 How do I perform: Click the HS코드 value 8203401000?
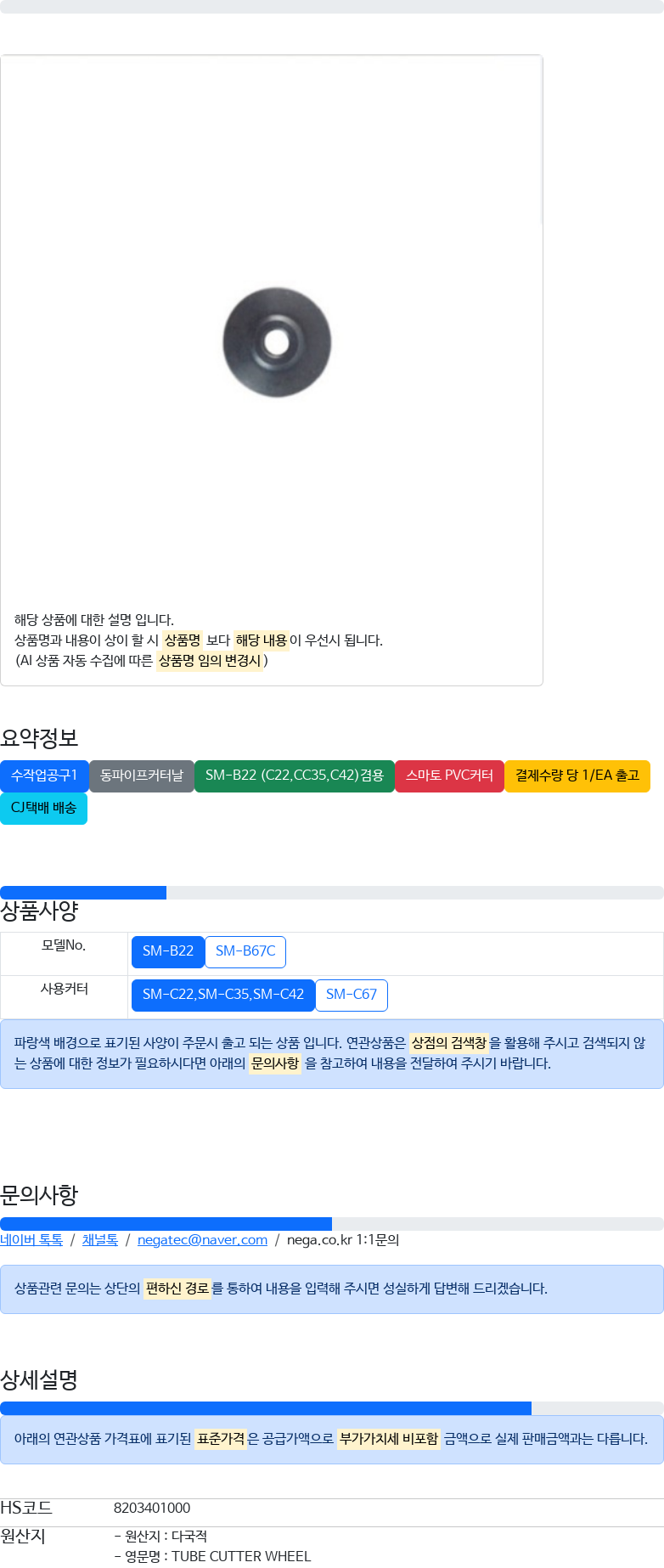[152, 1508]
